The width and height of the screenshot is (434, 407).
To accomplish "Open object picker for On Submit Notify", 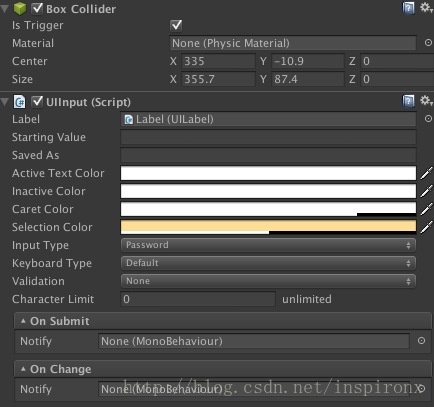I will click(x=421, y=341).
